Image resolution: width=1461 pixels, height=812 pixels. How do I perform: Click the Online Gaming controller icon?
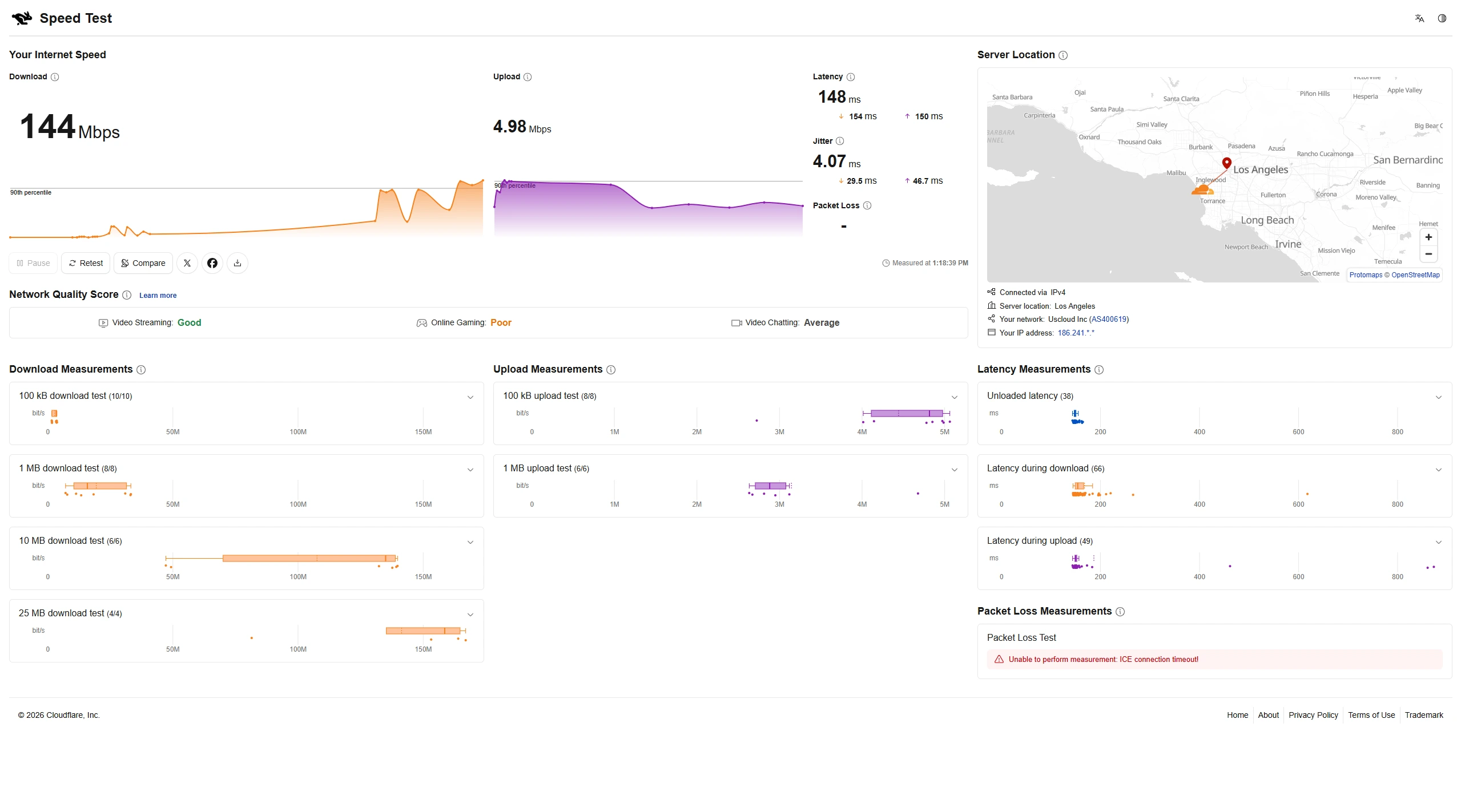(422, 323)
